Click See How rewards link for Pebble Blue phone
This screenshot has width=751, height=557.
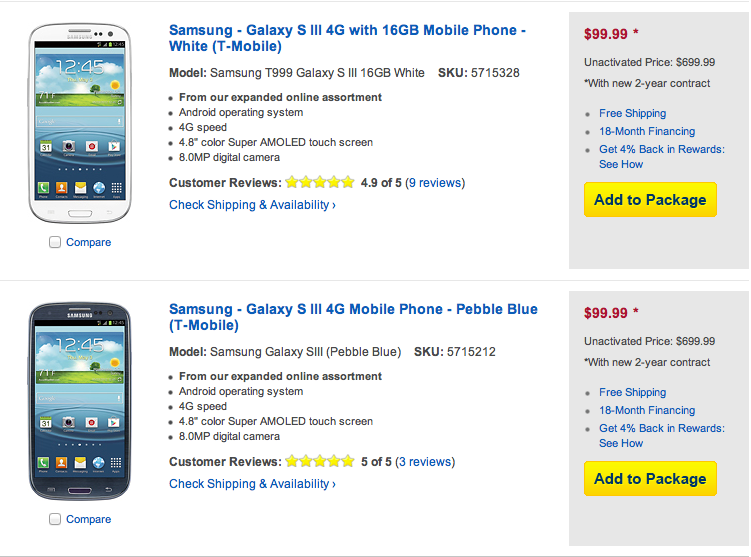click(x=621, y=443)
